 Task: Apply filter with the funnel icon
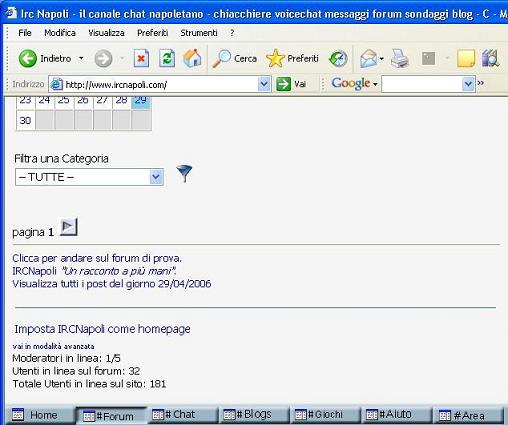184,173
